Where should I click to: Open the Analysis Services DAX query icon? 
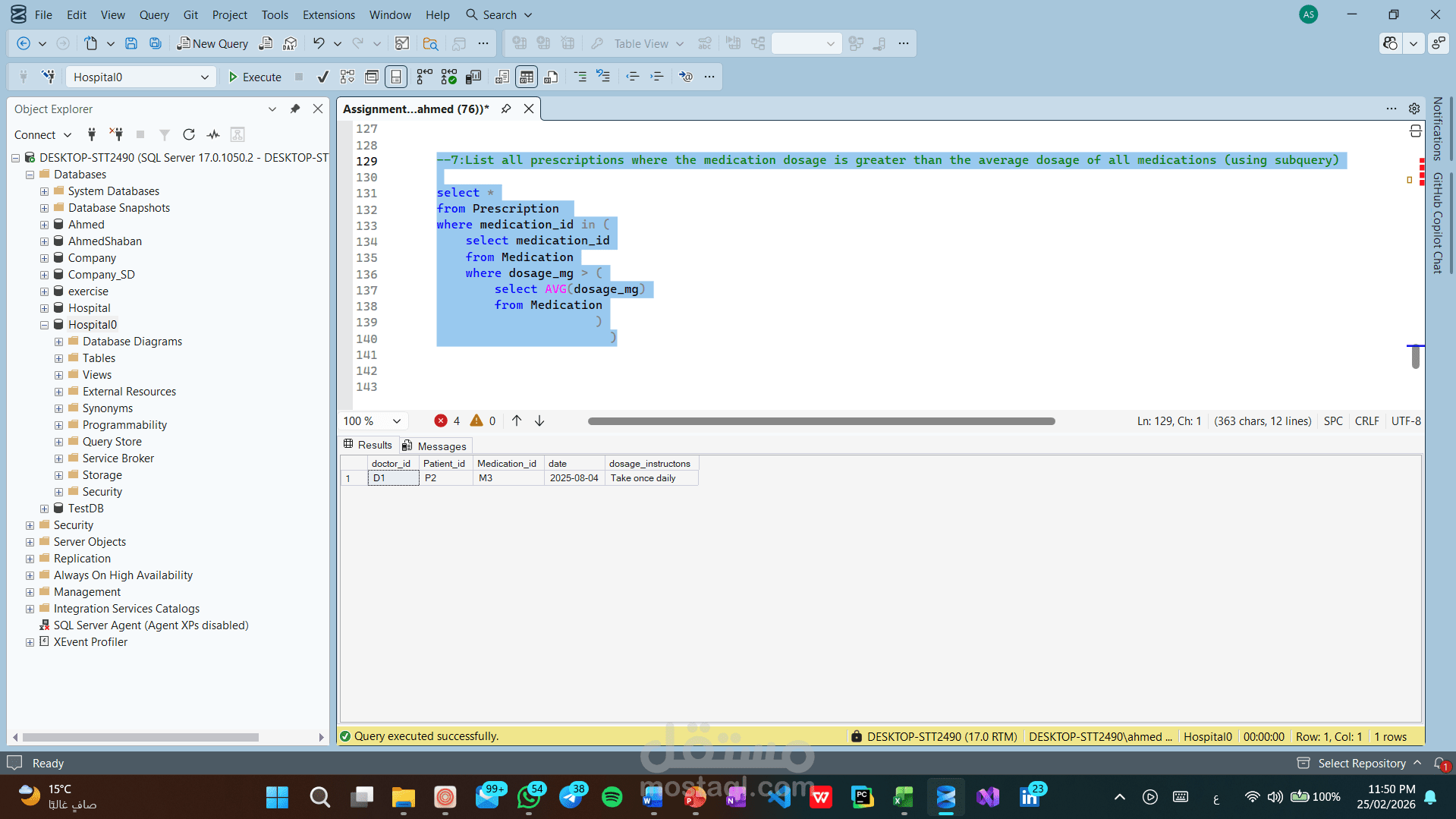tap(290, 44)
